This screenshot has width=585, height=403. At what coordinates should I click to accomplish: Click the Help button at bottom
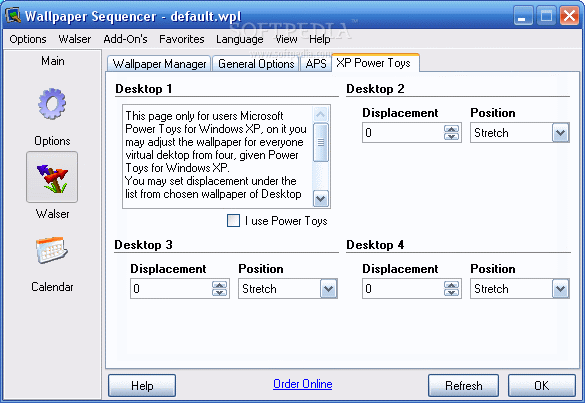142,385
